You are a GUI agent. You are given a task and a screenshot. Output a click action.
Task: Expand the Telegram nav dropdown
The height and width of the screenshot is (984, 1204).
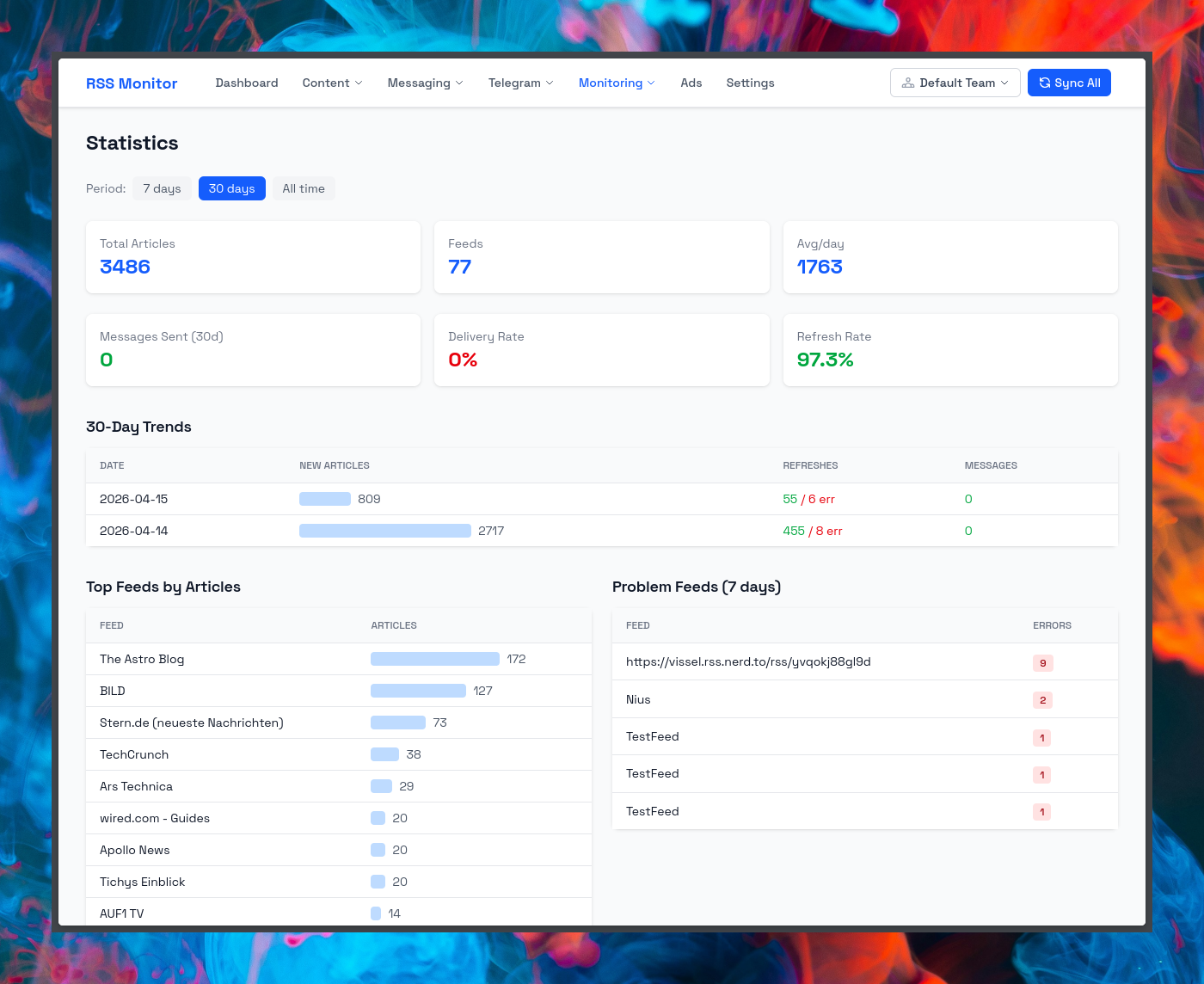click(x=520, y=83)
